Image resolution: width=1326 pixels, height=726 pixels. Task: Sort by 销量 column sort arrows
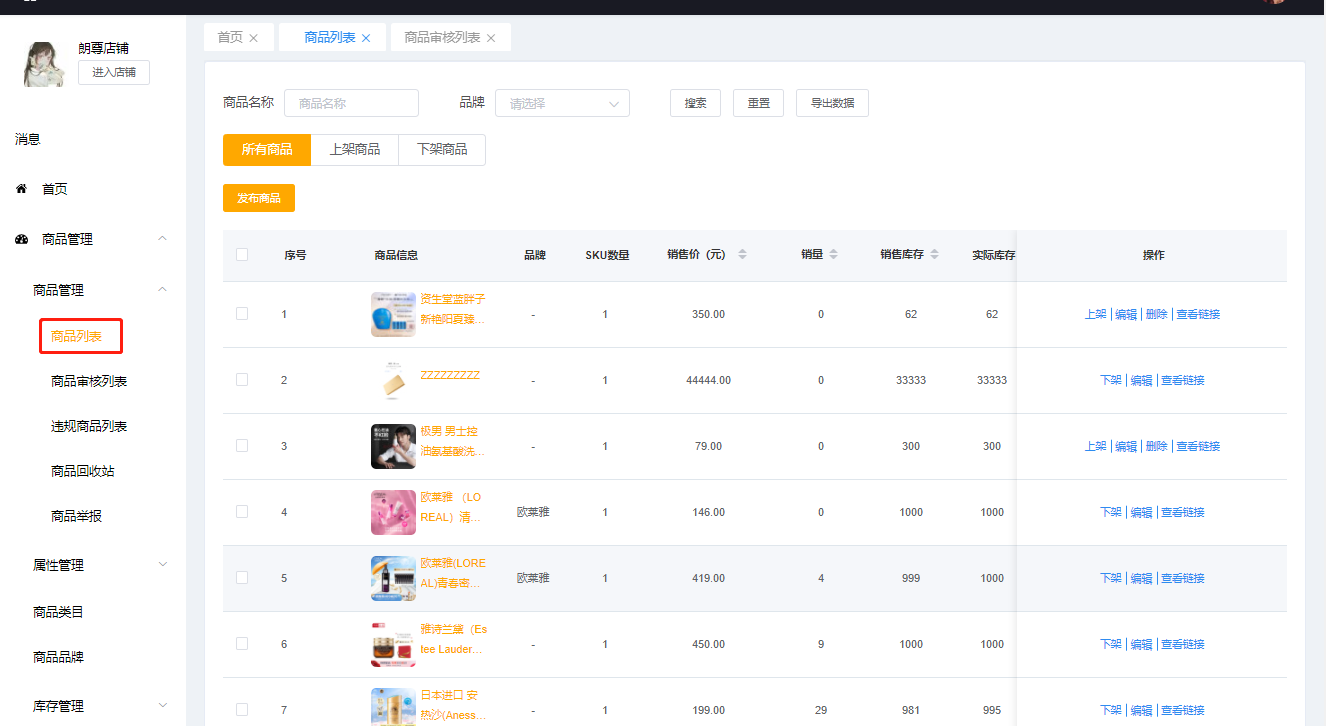834,255
